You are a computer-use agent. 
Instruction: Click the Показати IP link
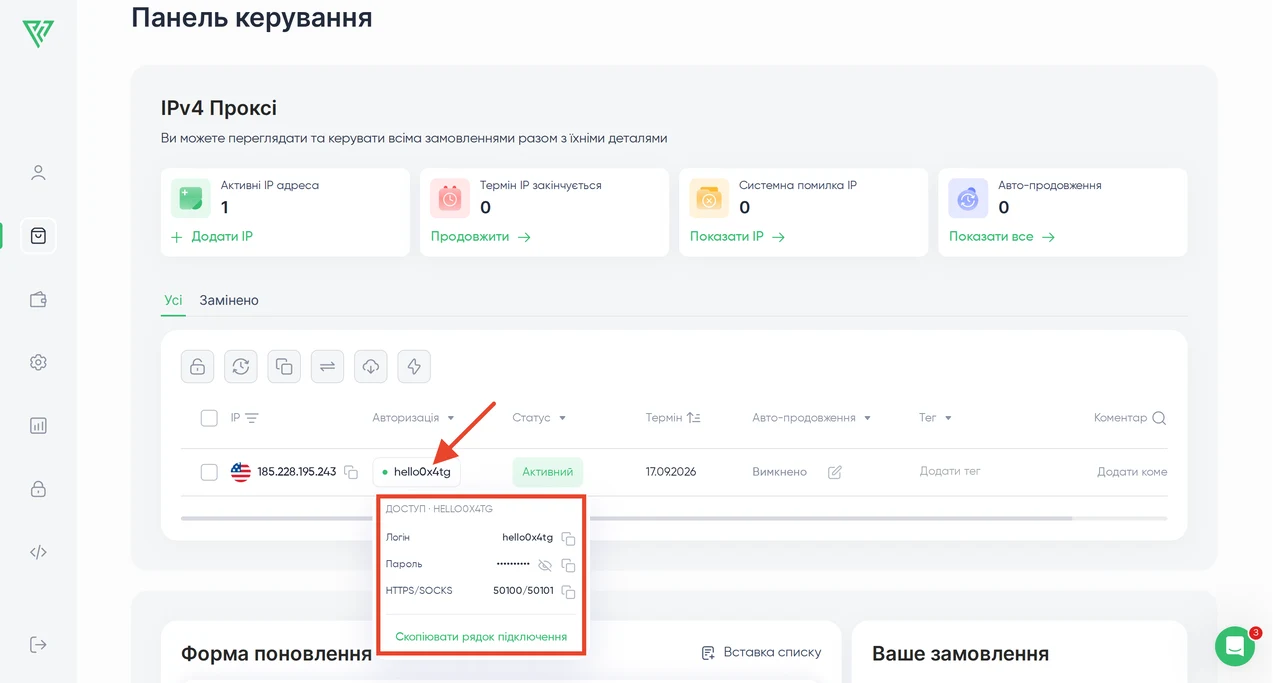click(x=737, y=237)
